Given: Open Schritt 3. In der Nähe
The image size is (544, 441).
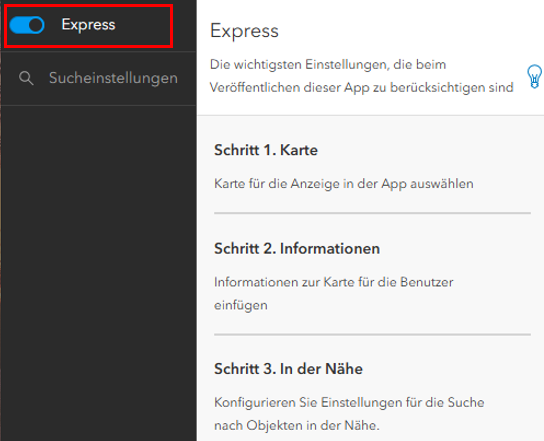Looking at the screenshot, I should pos(288,369).
